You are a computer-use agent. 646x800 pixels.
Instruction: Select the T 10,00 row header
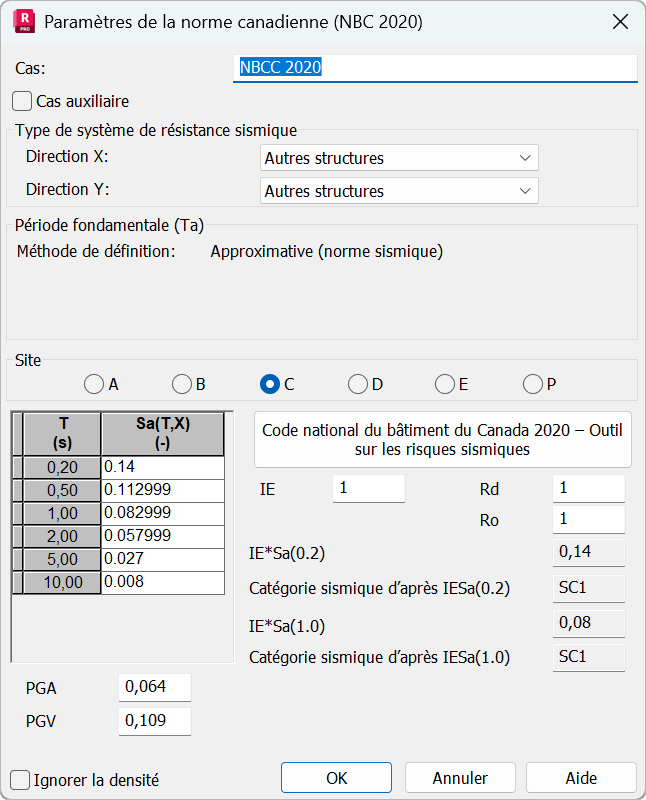62,582
